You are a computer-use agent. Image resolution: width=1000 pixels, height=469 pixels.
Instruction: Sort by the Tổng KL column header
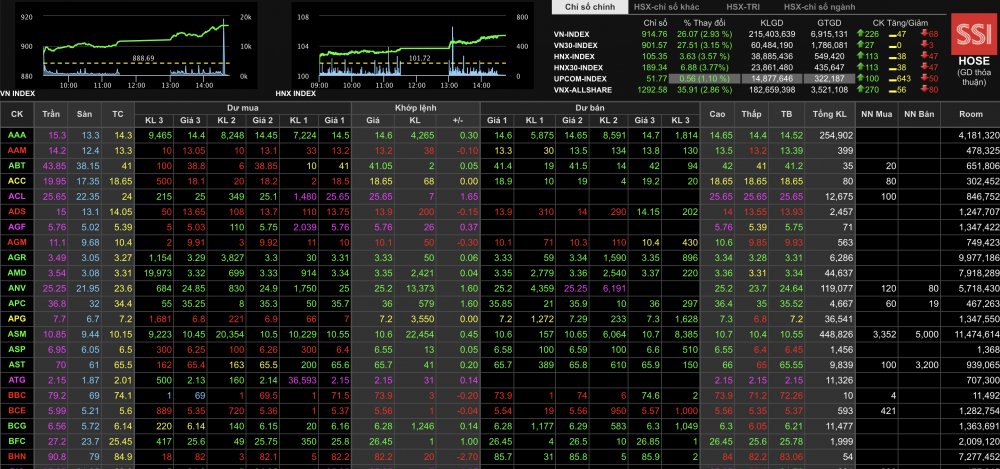click(x=830, y=113)
